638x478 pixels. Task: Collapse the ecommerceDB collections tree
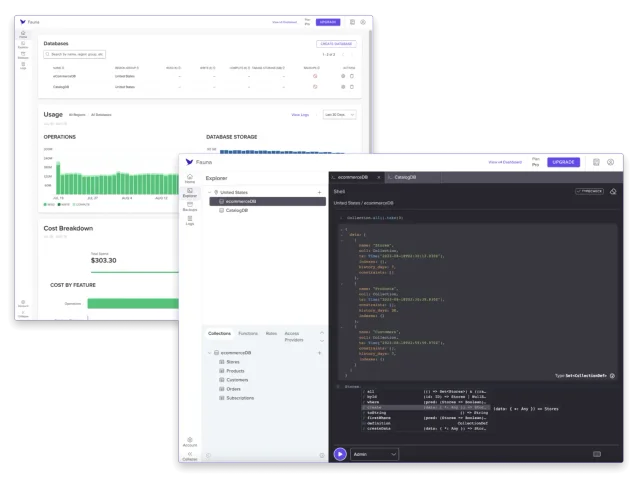[x=209, y=353]
